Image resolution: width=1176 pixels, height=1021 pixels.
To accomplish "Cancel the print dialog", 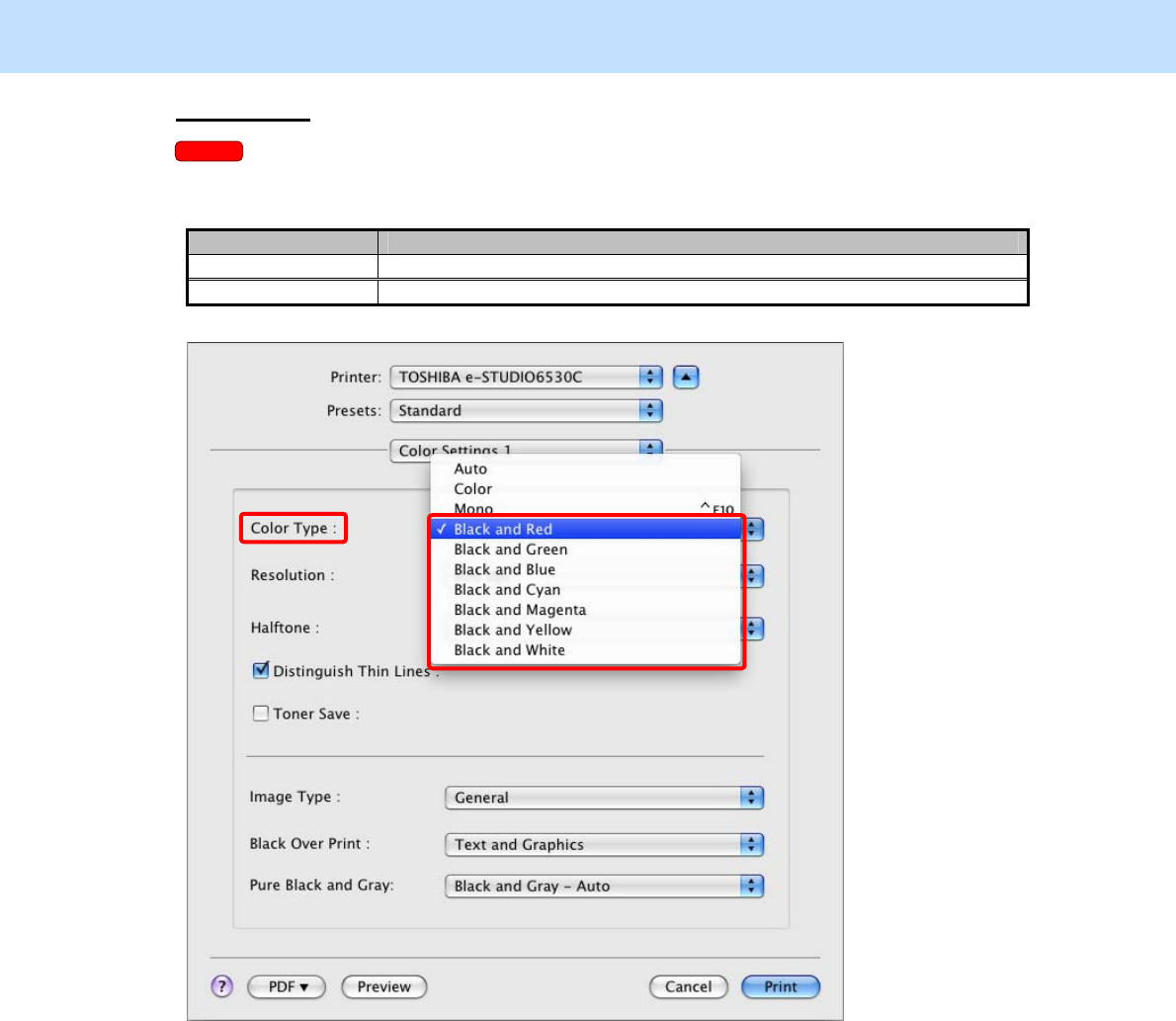I will pyautogui.click(x=689, y=986).
